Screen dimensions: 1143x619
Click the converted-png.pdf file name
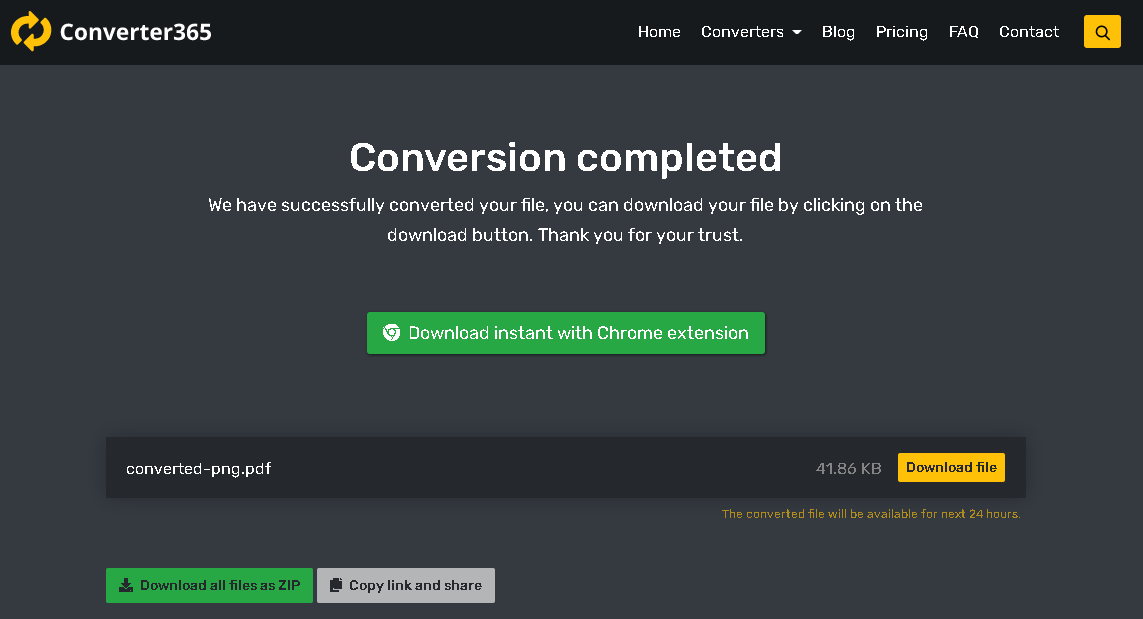coord(198,468)
